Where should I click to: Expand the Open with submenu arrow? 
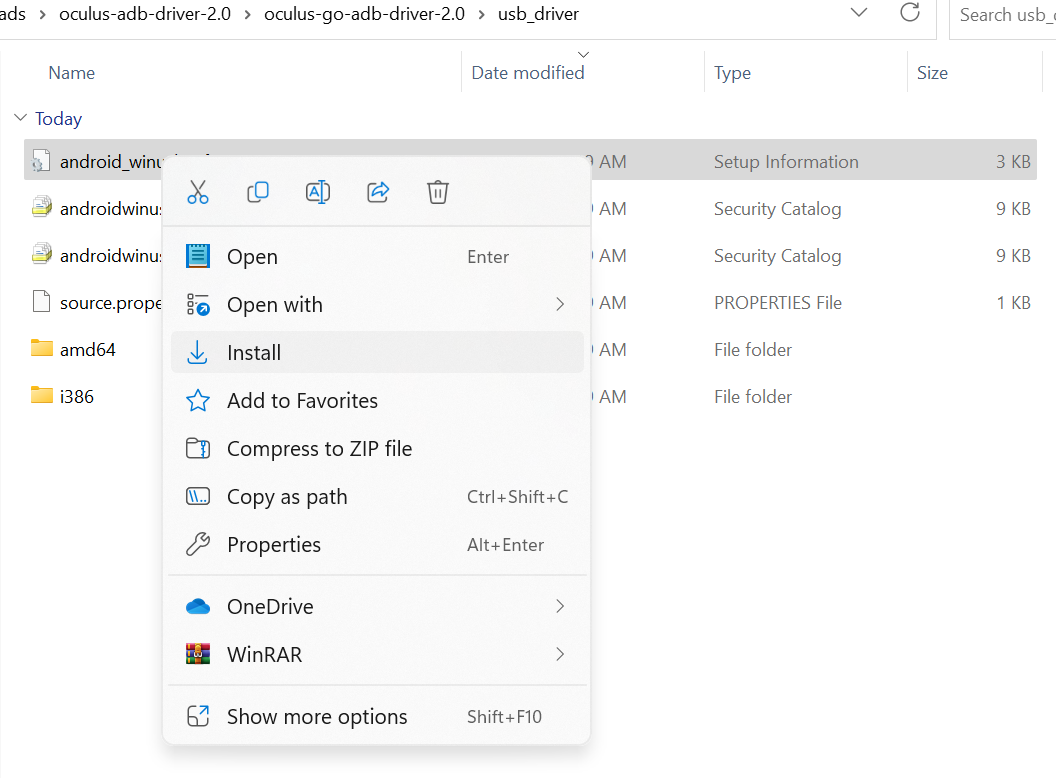(560, 304)
